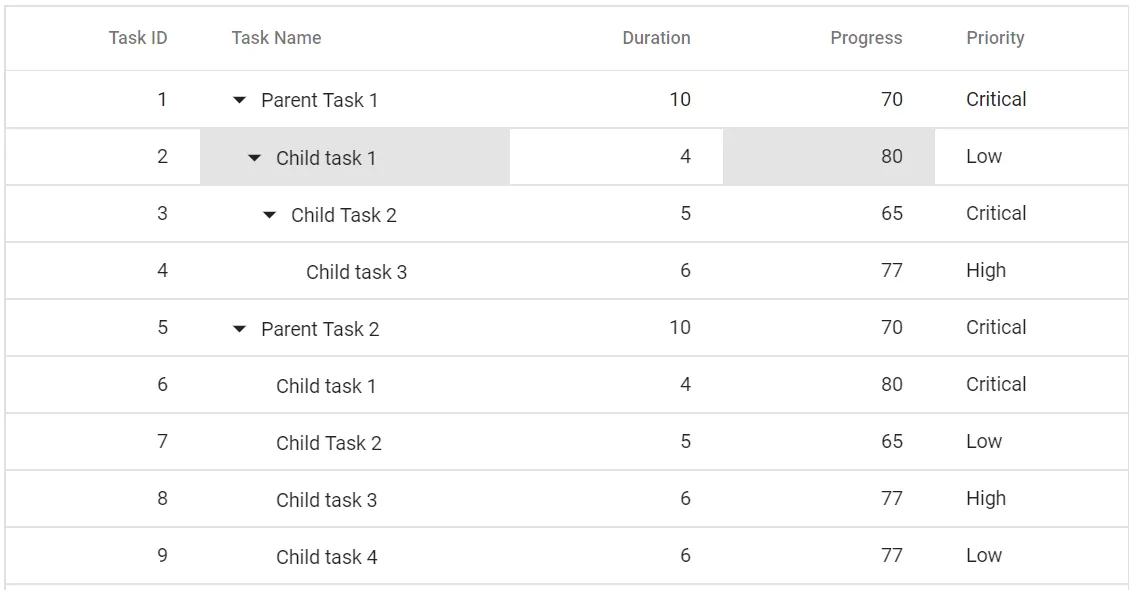Viewport: 1134px width, 590px height.
Task: Collapse the Child Task 2 subtree
Action: click(268, 214)
